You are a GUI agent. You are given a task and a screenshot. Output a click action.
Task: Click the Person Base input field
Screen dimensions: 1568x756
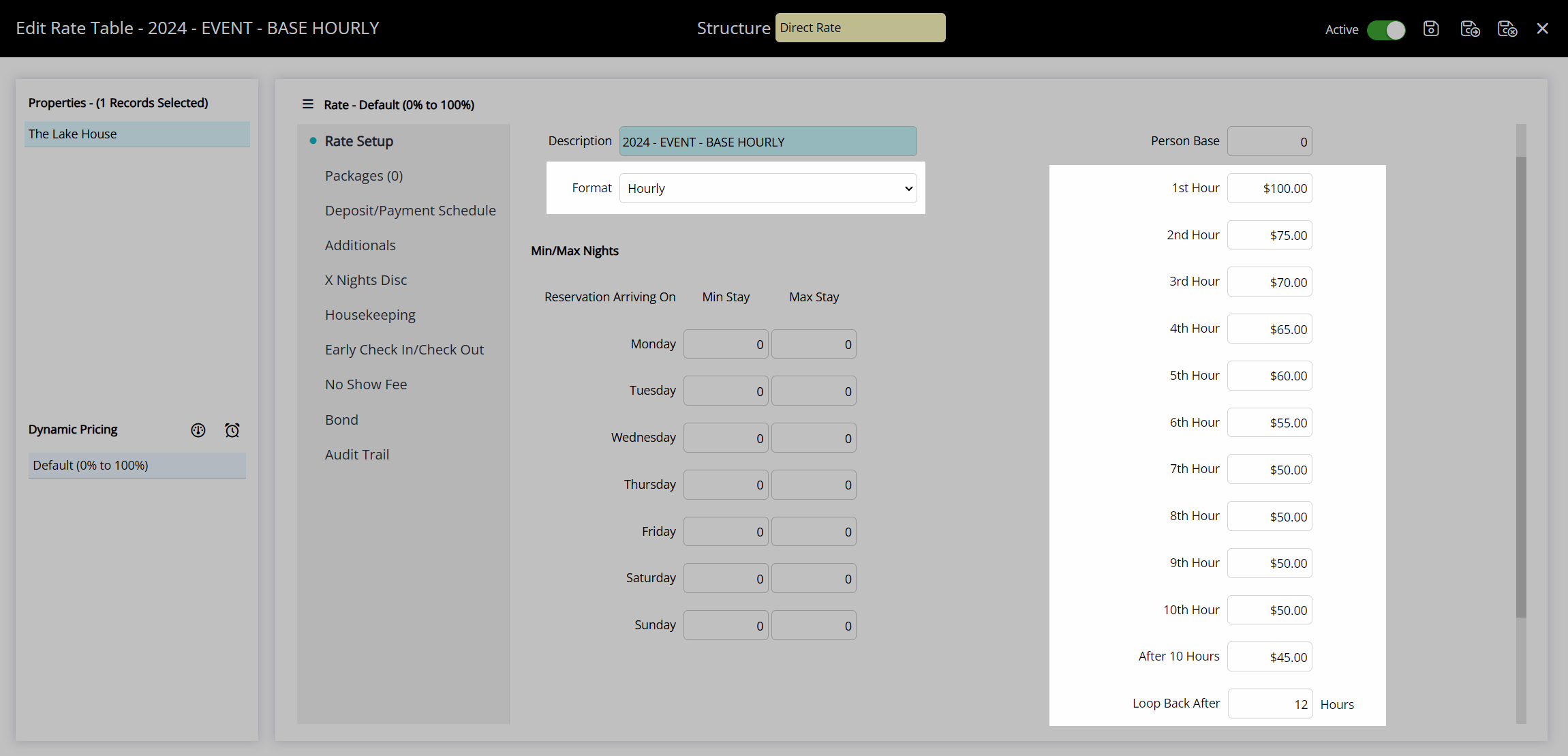1270,141
